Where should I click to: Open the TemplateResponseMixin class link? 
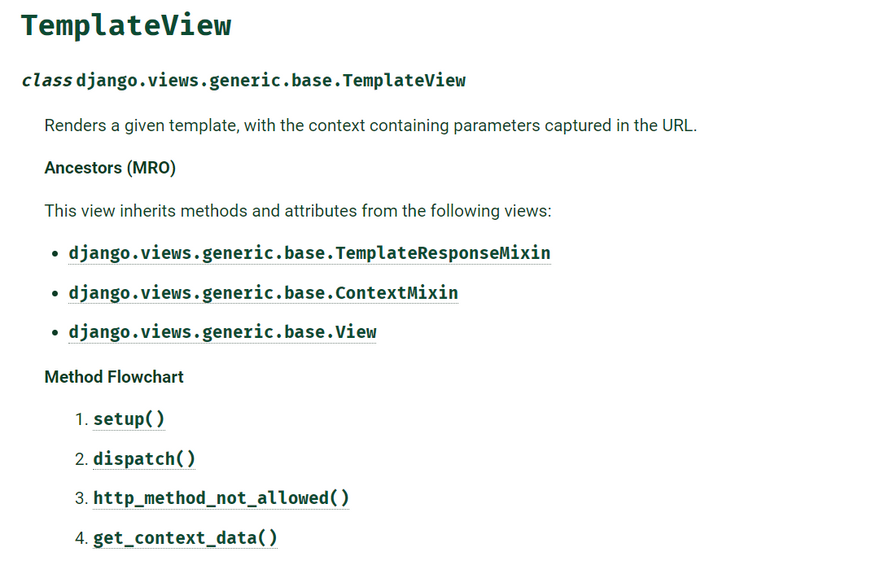point(309,253)
